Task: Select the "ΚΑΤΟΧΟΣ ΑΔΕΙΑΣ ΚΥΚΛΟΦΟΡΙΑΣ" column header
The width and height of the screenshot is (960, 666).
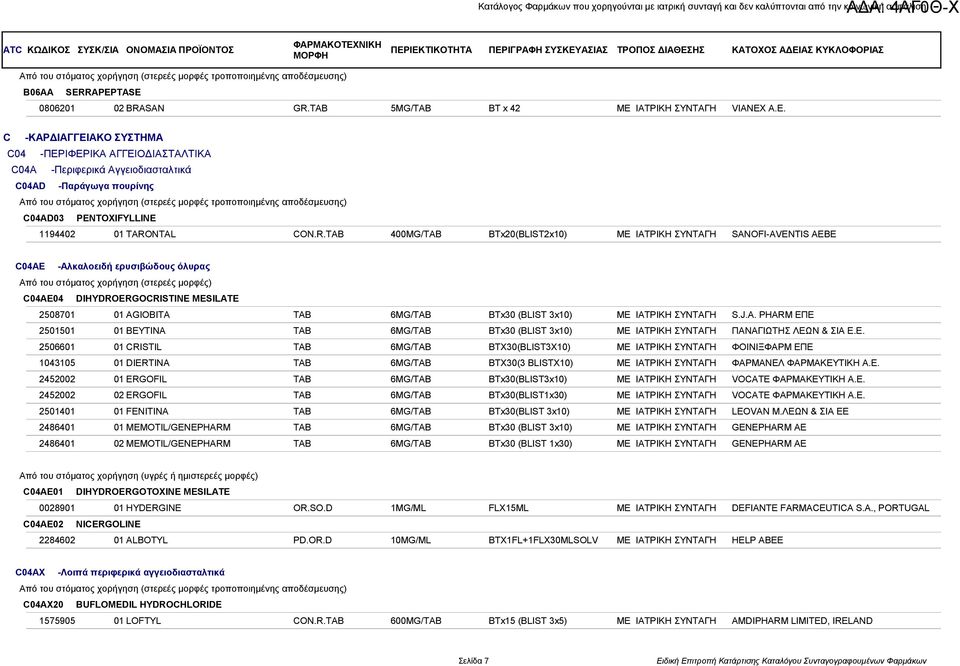Action: [808, 50]
